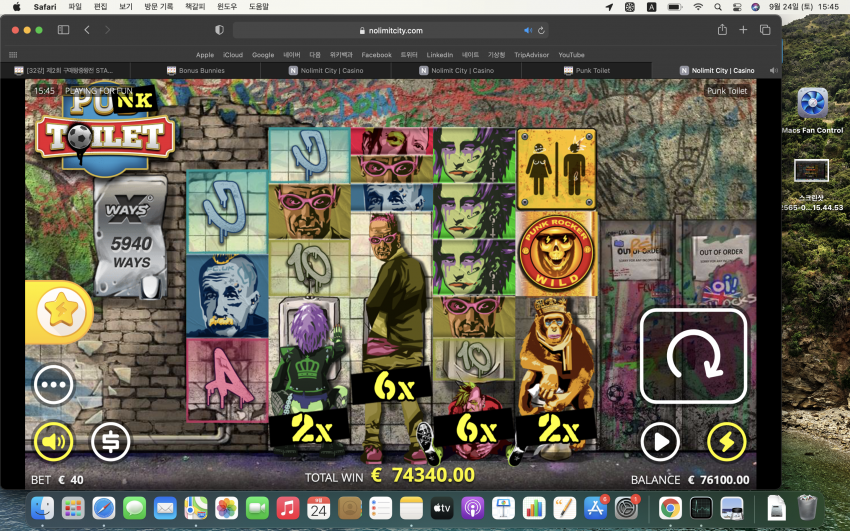Open the 편집 menu
850x531 pixels.
(100, 7)
